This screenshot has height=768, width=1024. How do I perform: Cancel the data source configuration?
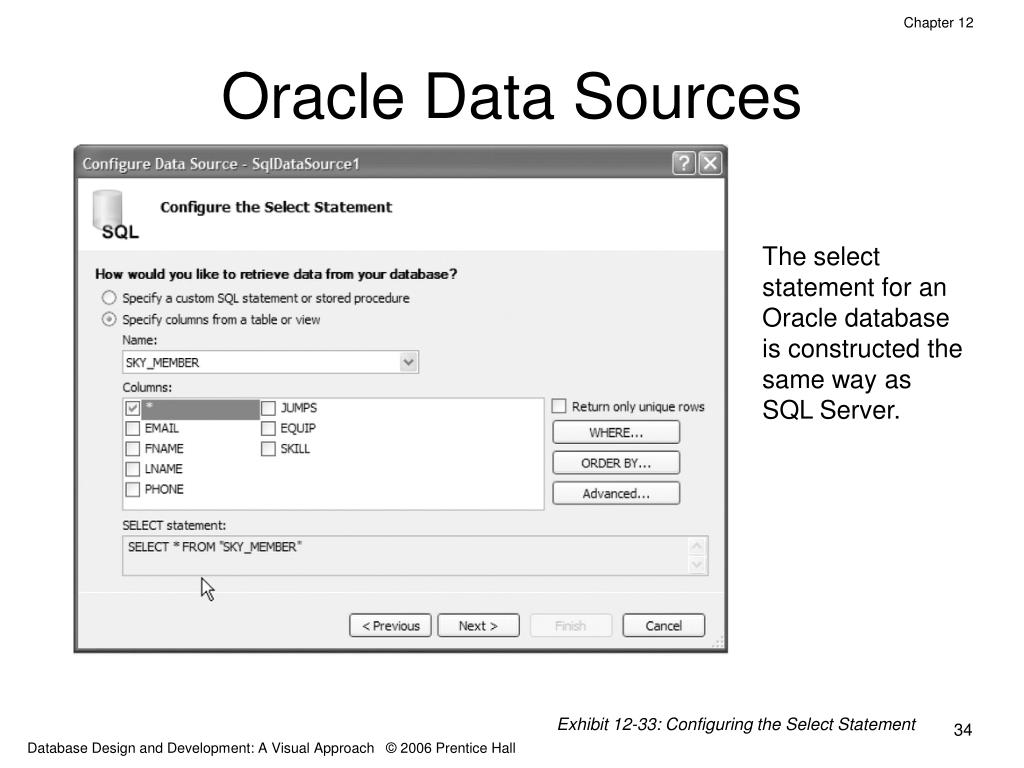664,626
